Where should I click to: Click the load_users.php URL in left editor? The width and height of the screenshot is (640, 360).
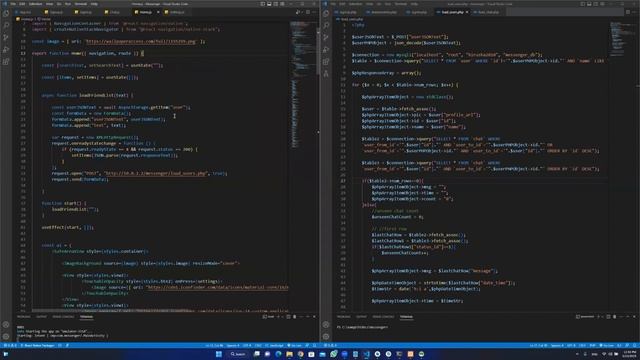[x=156, y=173]
